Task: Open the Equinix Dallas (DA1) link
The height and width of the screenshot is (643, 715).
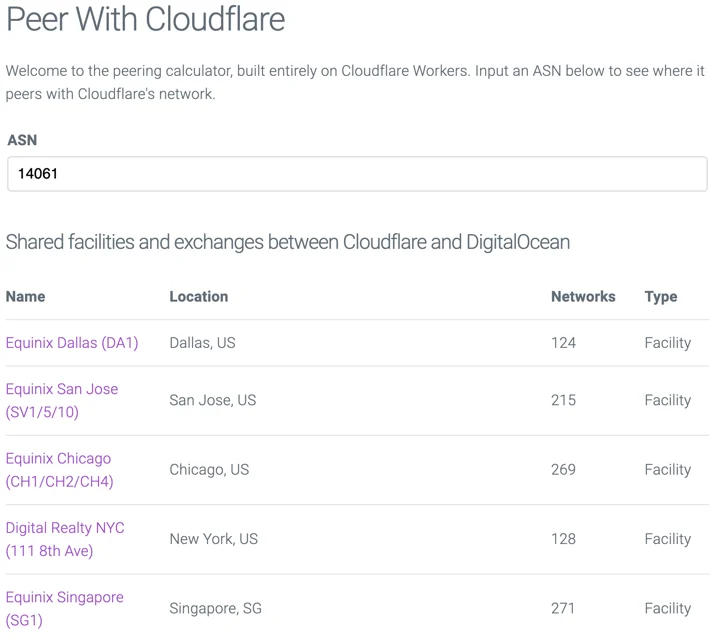Action: 72,342
